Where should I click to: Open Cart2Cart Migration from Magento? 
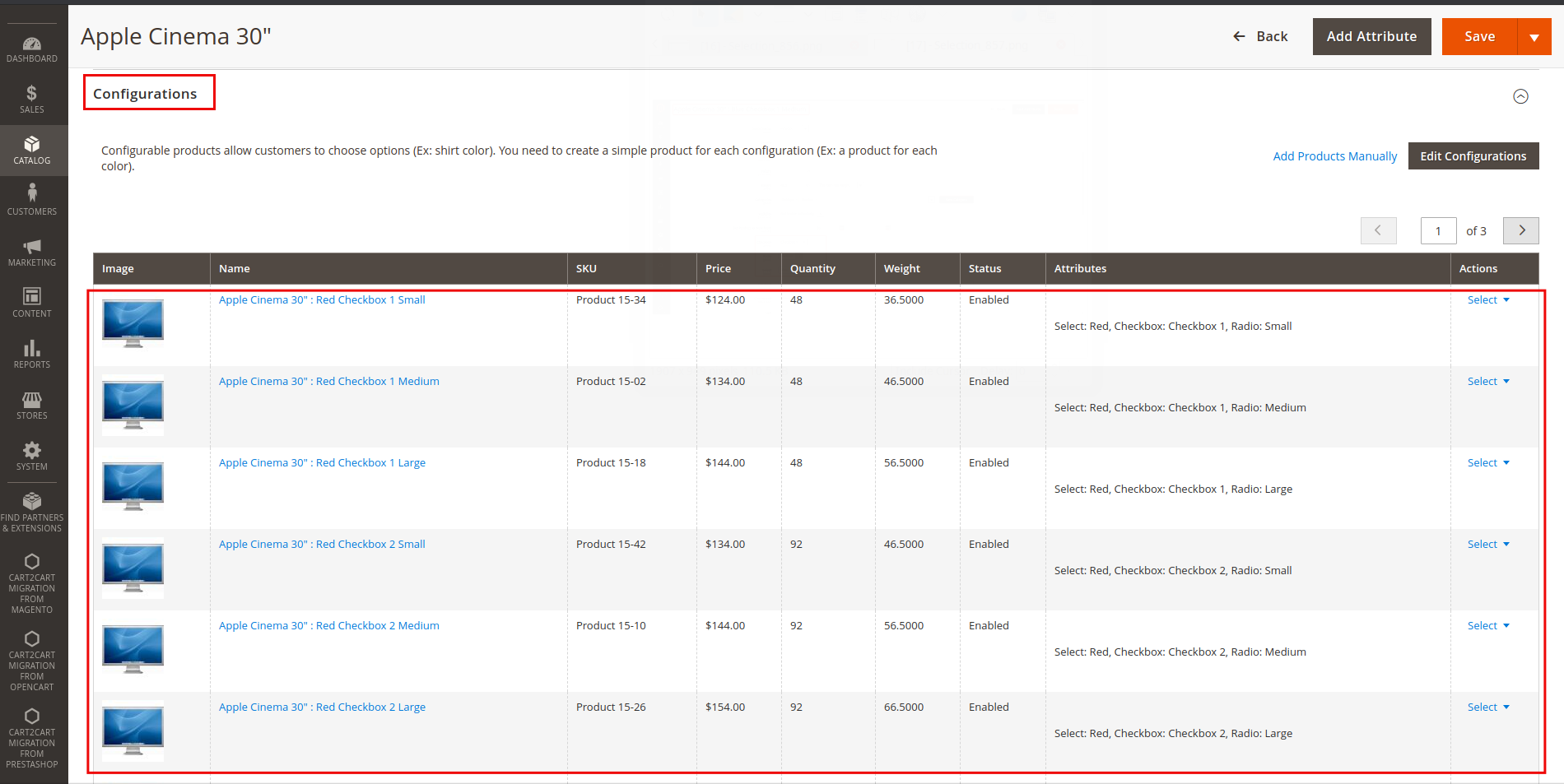pyautogui.click(x=32, y=584)
